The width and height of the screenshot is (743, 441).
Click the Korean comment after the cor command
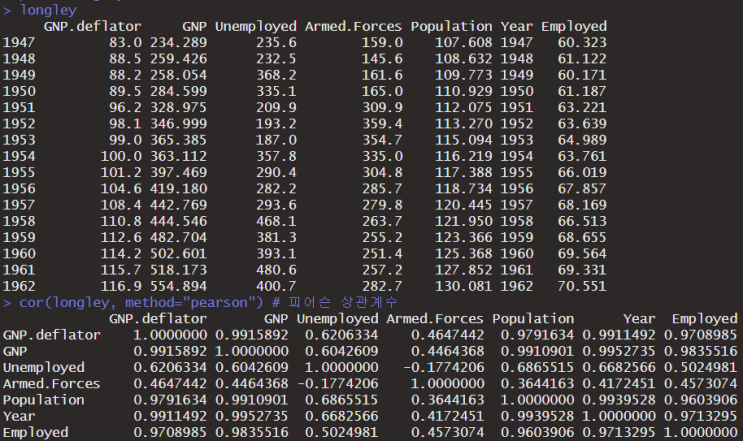[x=335, y=302]
